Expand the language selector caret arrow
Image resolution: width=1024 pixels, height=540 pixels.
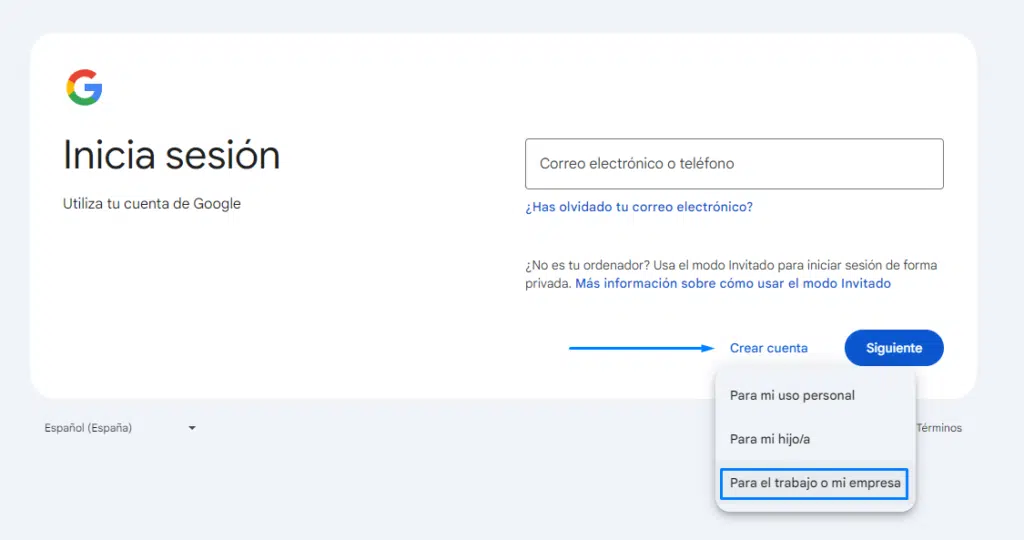click(x=192, y=428)
